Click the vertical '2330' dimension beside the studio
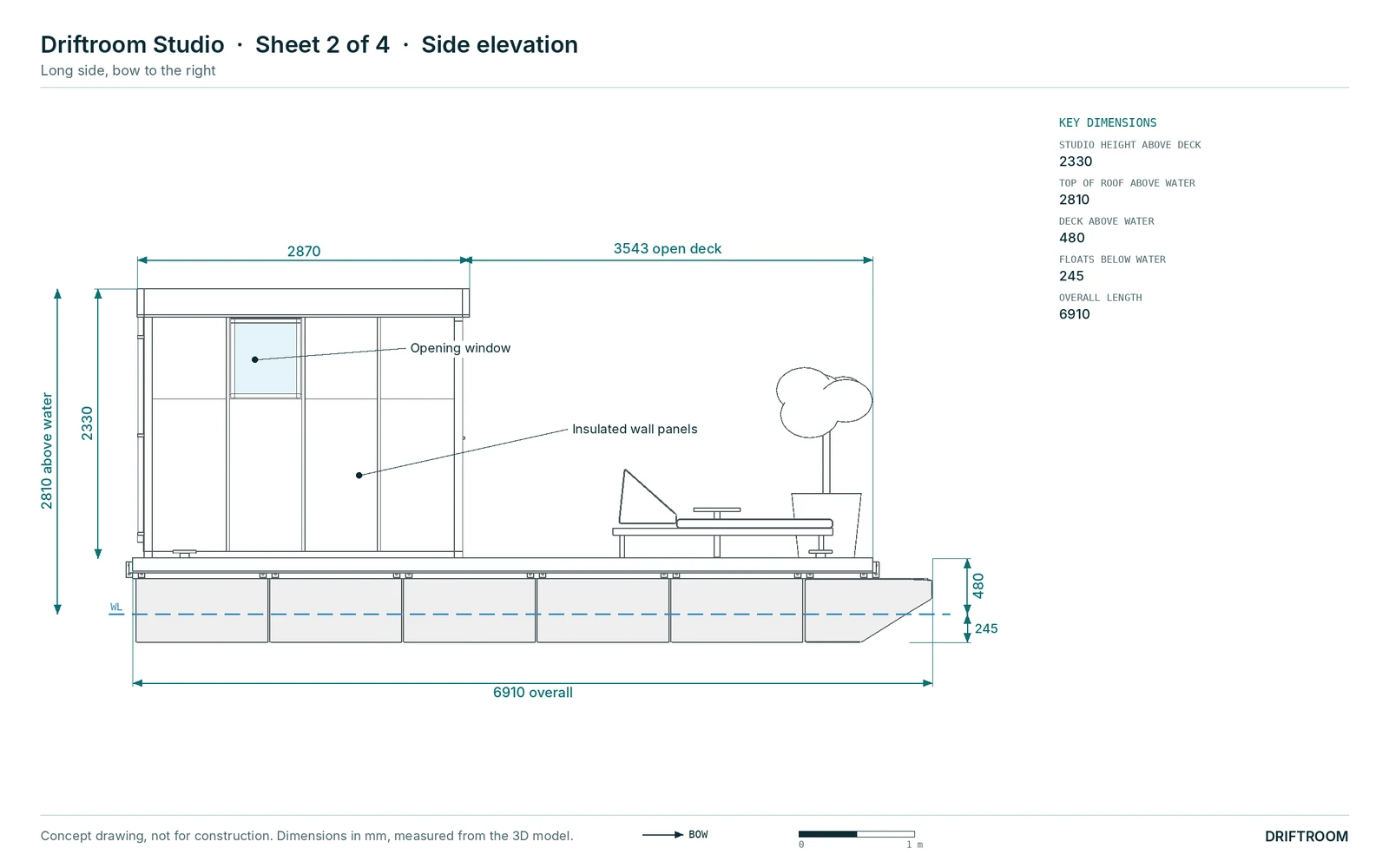The width and height of the screenshot is (1389, 868). [87, 423]
